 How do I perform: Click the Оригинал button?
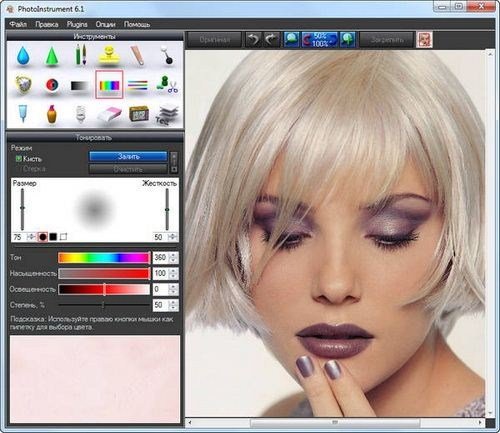[215, 40]
